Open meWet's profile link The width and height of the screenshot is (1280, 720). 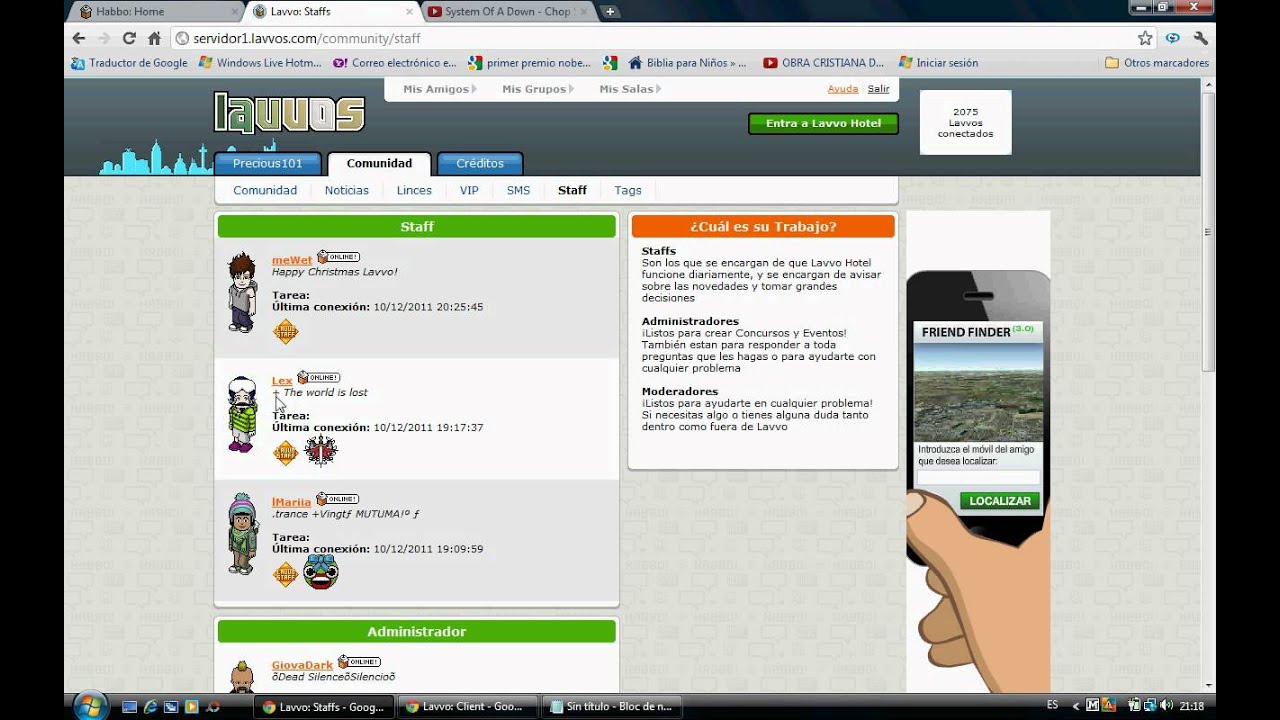coord(292,261)
